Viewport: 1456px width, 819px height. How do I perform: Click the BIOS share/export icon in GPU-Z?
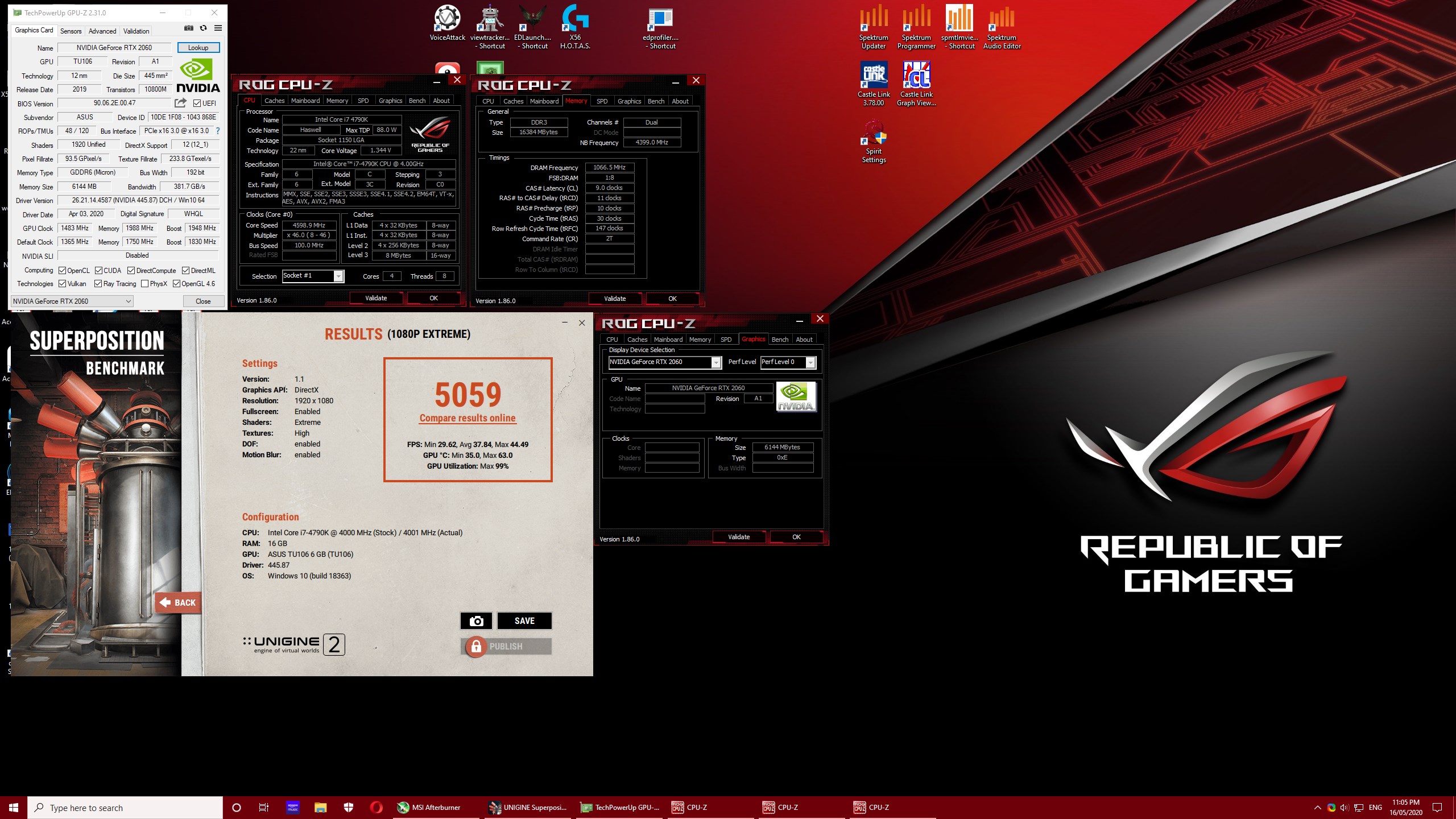(180, 103)
